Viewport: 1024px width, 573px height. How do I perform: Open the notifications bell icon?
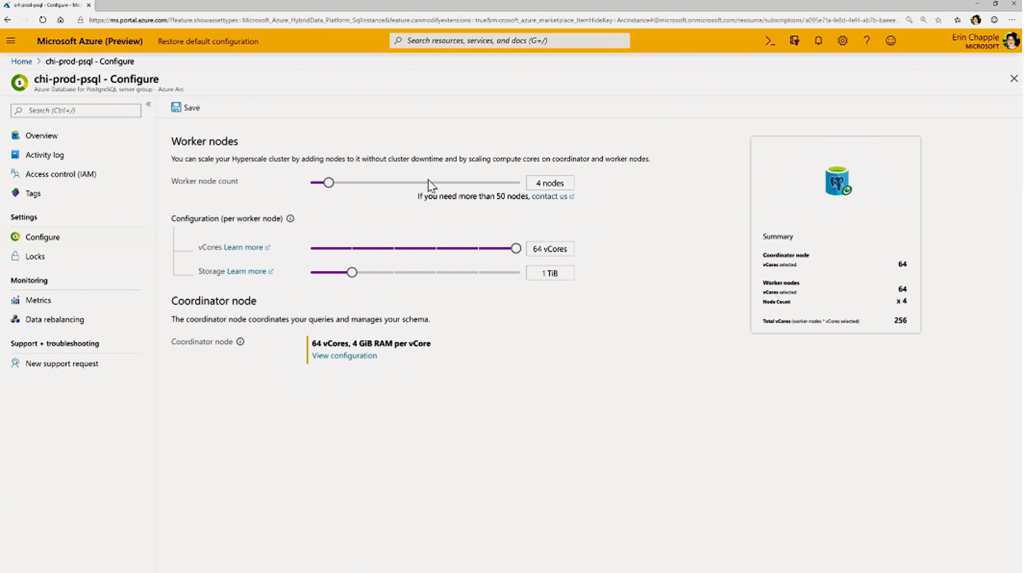click(x=818, y=41)
